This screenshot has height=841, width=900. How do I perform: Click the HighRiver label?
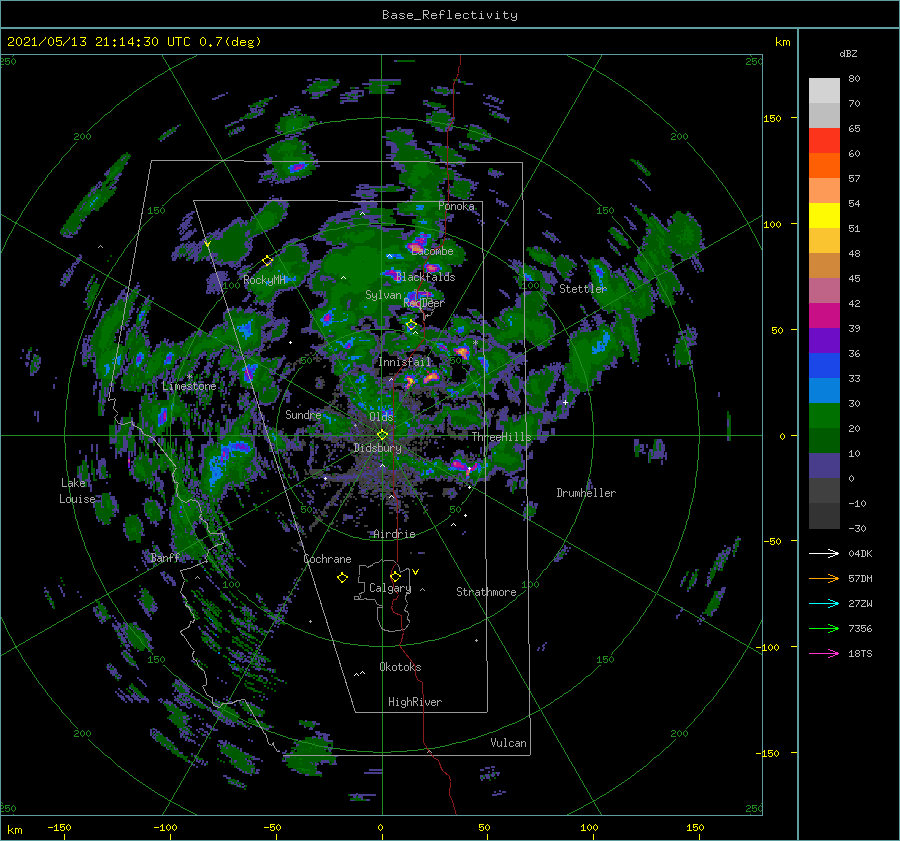point(415,702)
